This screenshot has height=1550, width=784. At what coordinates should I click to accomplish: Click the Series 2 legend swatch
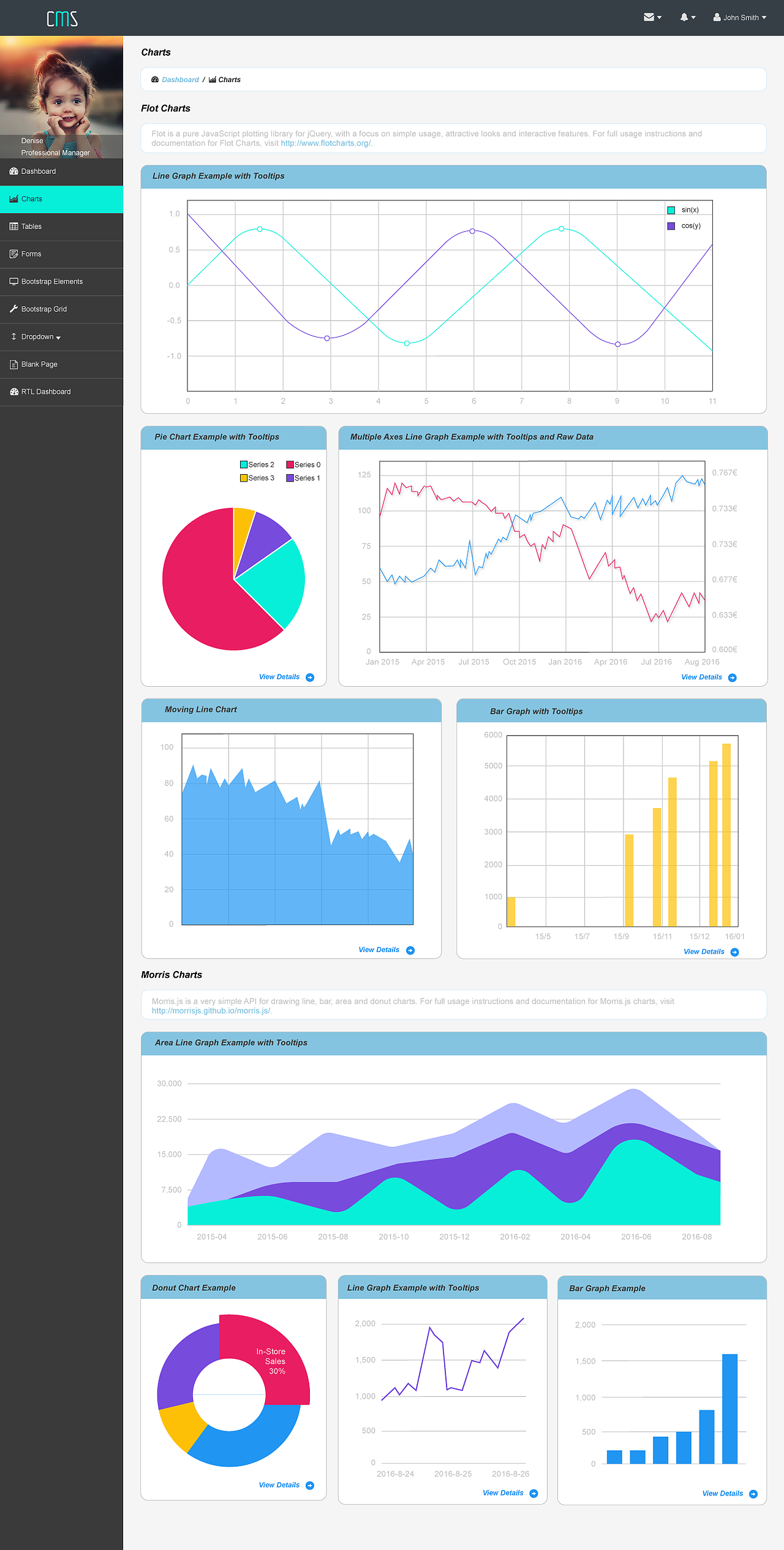(x=244, y=465)
